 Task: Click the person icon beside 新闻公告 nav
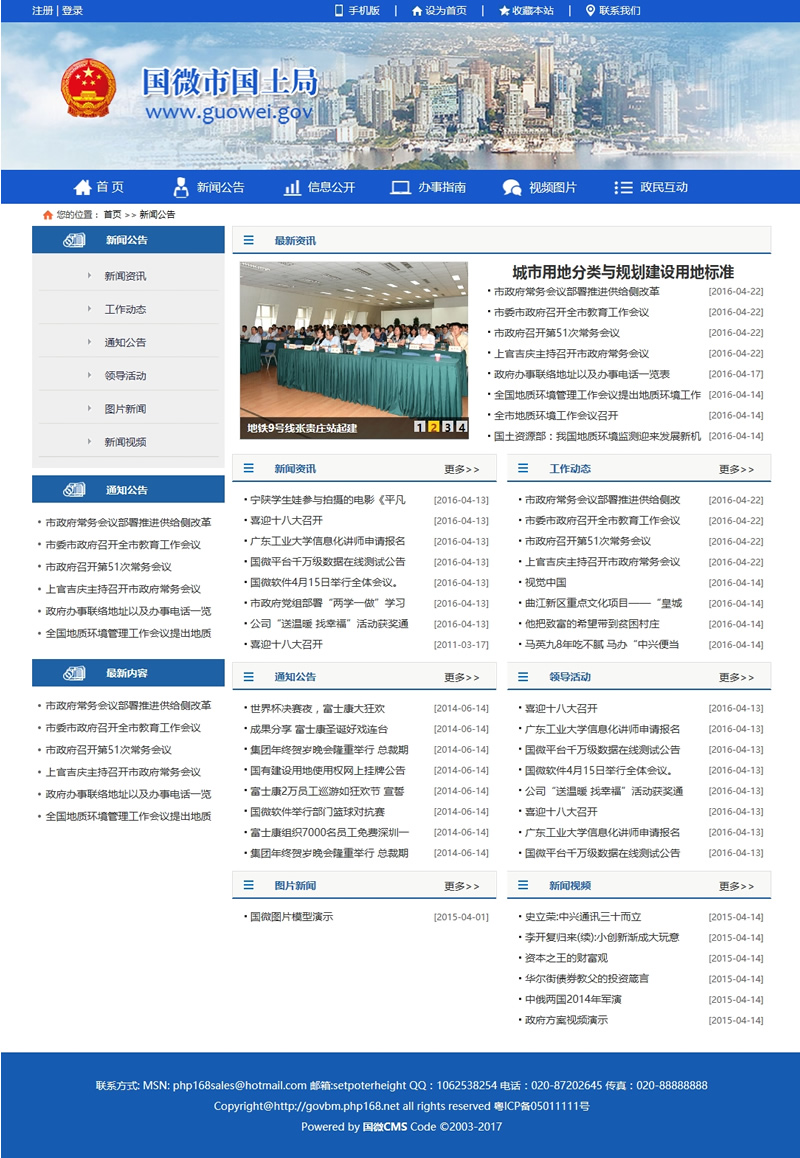[181, 187]
